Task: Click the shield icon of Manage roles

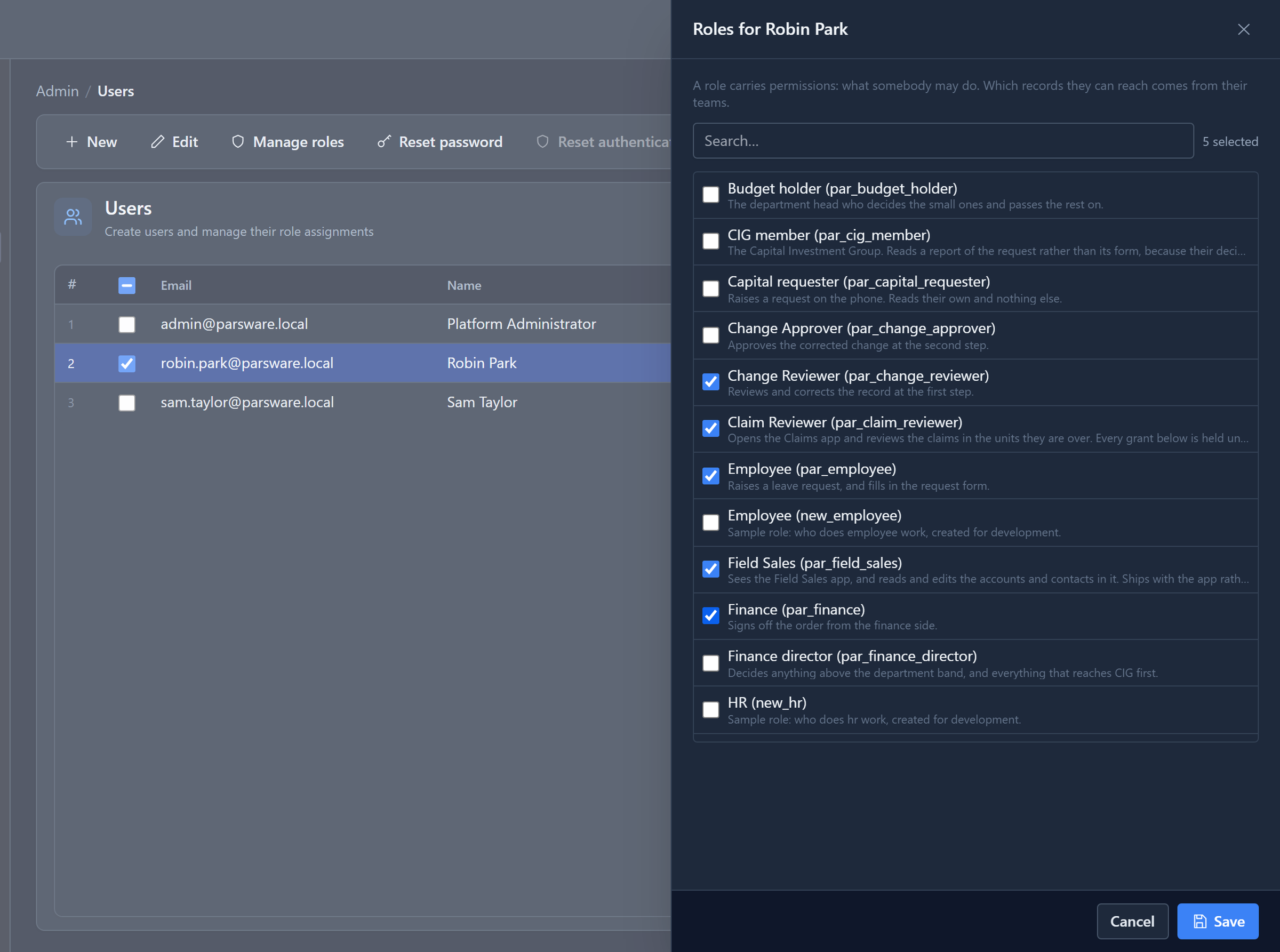Action: (x=238, y=142)
